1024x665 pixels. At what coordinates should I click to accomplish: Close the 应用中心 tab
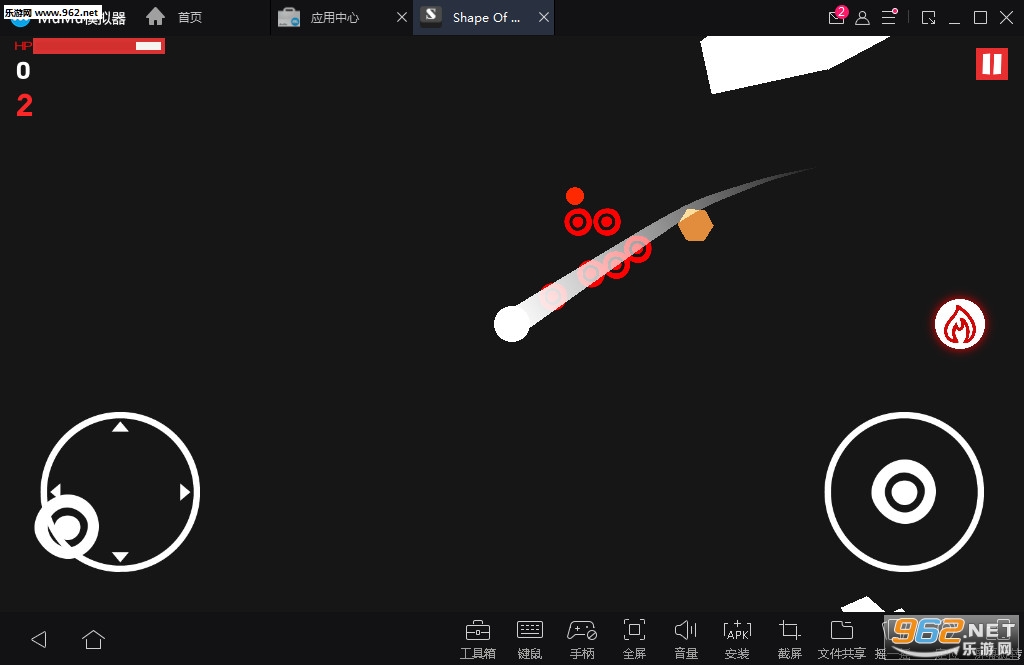[402, 18]
